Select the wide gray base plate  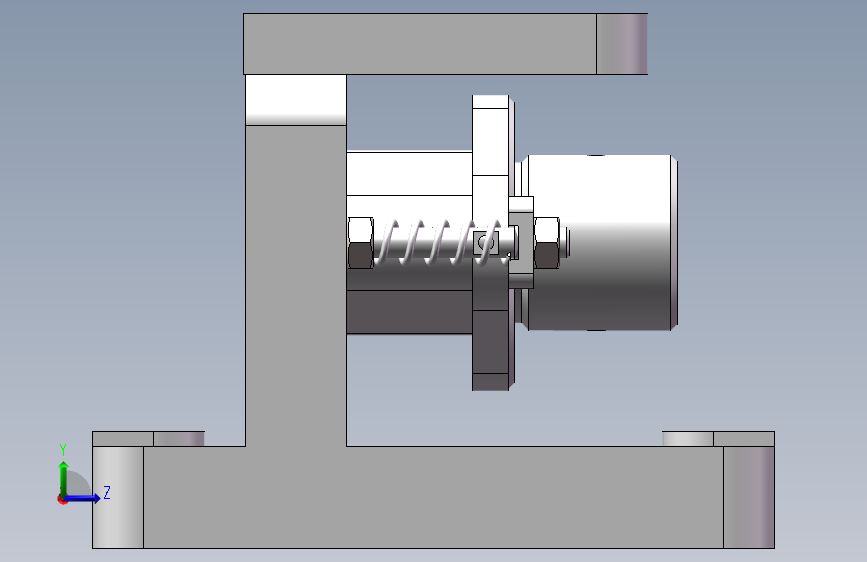coord(433,497)
